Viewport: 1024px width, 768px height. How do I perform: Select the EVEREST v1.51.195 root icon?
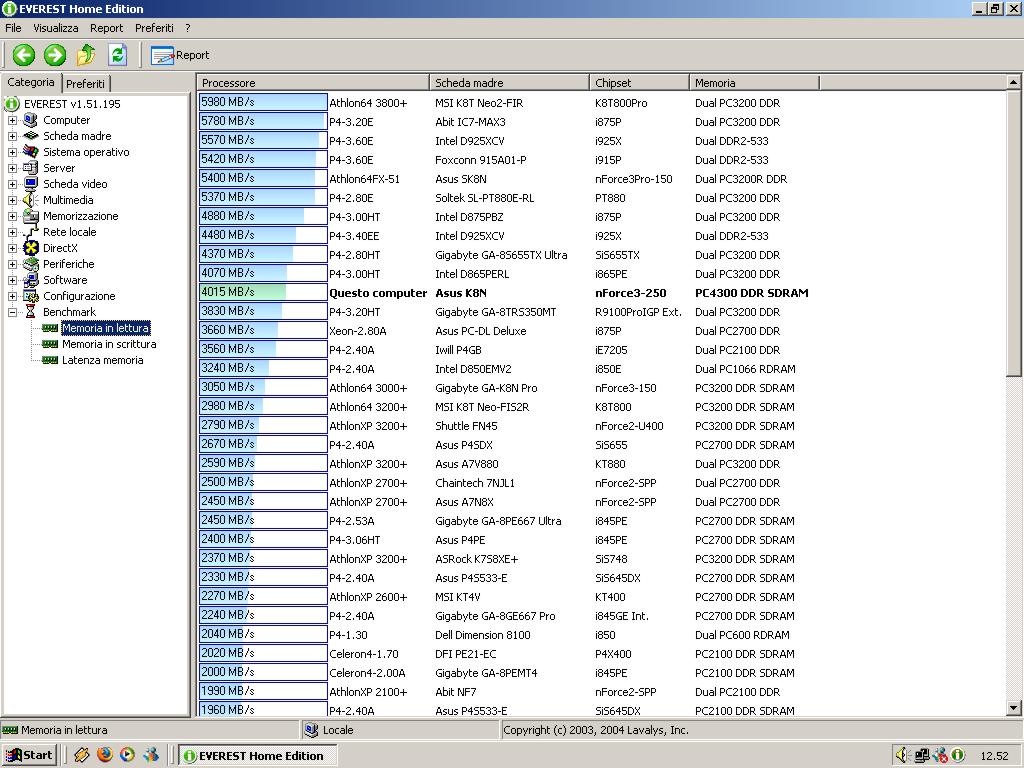coord(11,104)
